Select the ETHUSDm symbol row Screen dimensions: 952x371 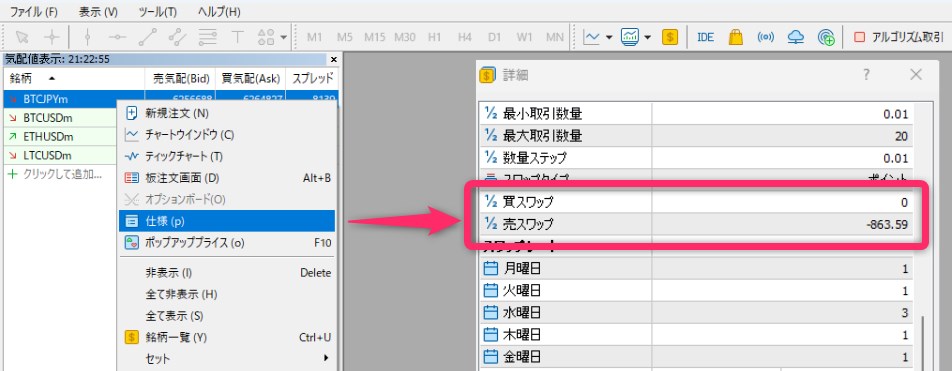(60, 136)
